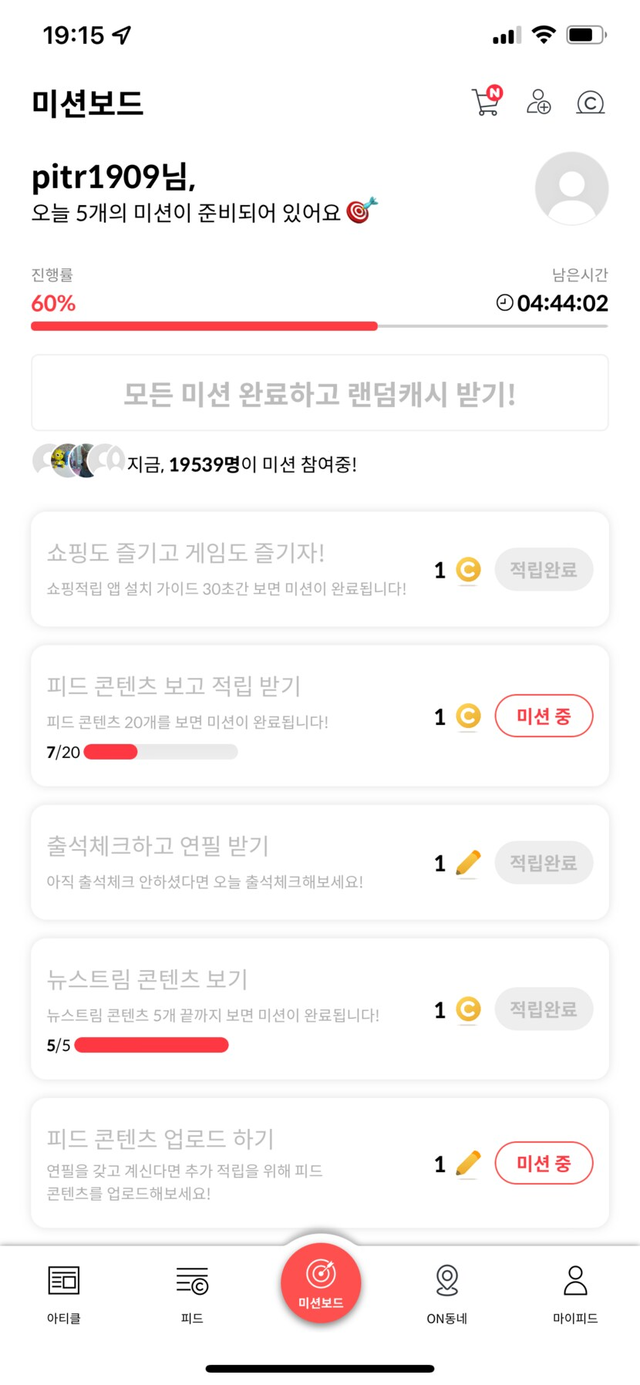Tap the mission participants avatar group
640x1385 pixels.
click(x=78, y=460)
